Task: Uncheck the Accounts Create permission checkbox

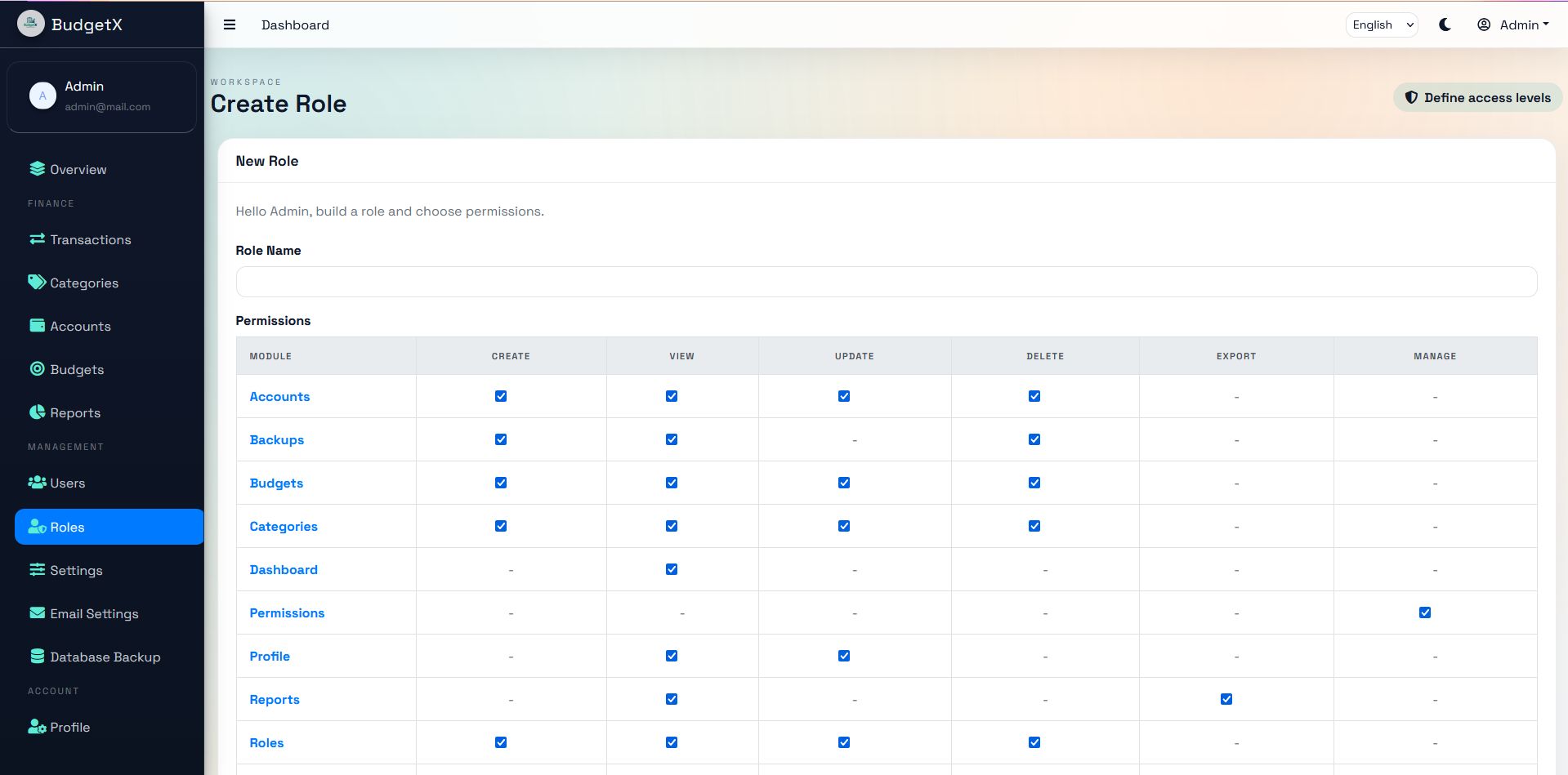Action: (501, 396)
